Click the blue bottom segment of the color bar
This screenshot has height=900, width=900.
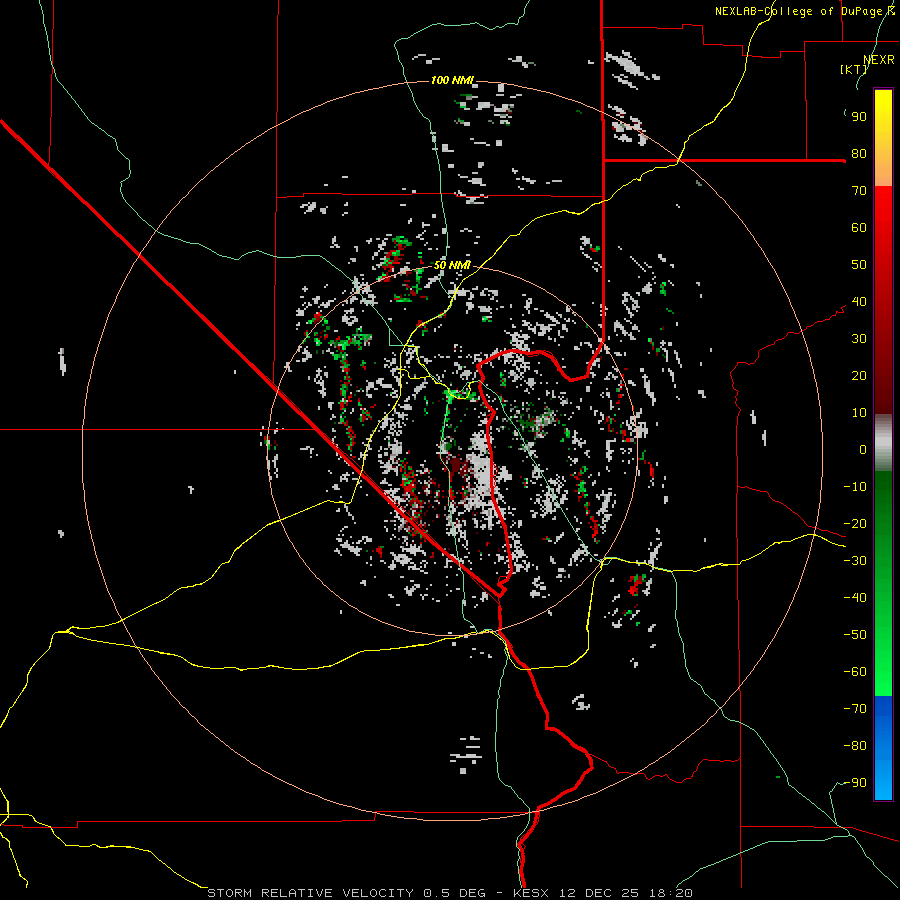coord(883,748)
